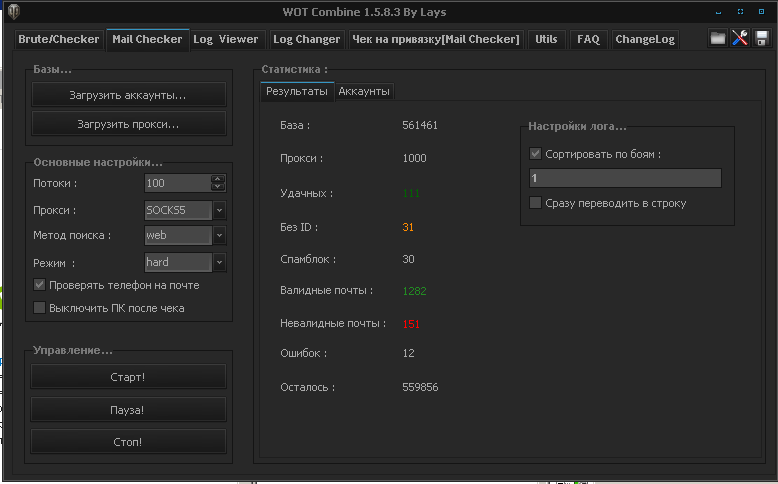This screenshot has width=778, height=484.
Task: Toggle the Сортировать по боям checkbox
Action: click(535, 154)
